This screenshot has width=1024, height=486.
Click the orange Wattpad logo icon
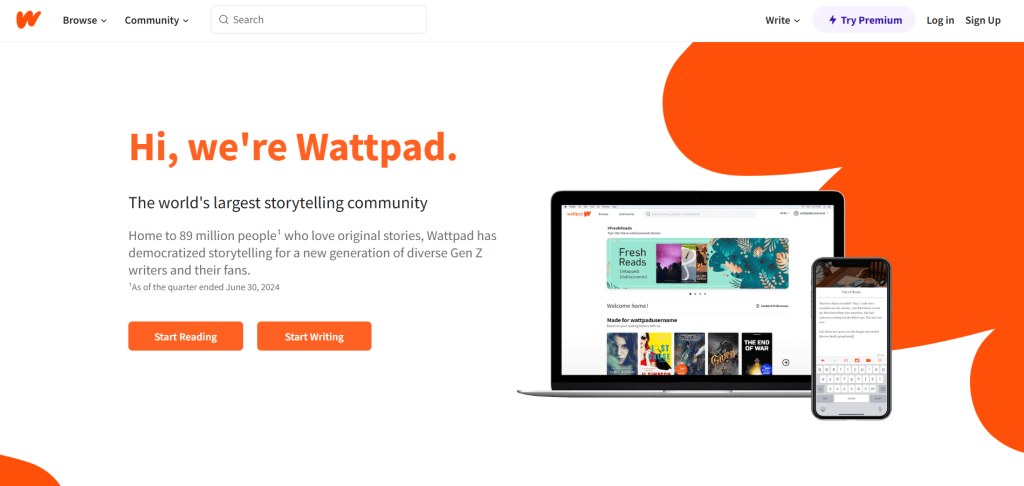tap(29, 20)
